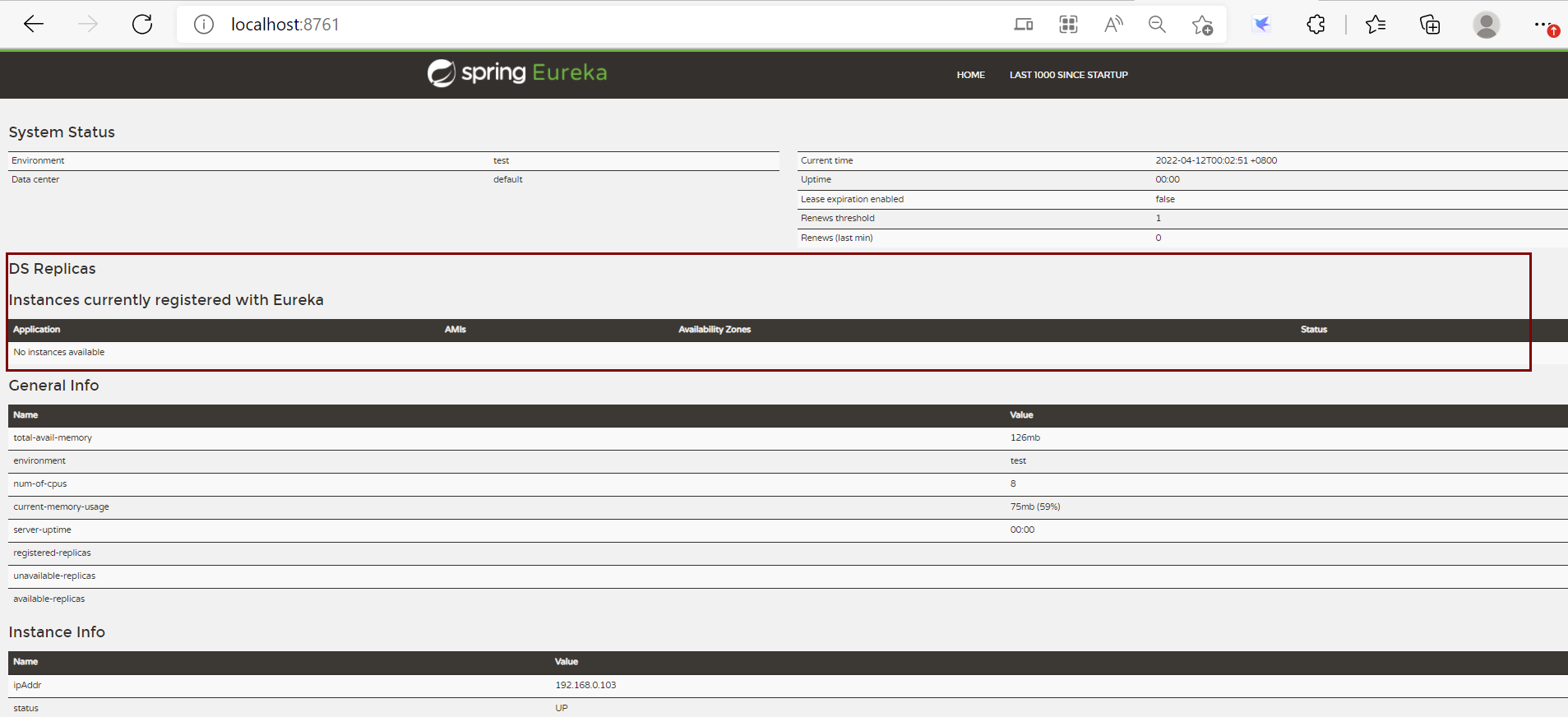Click the System Status heading

[x=62, y=132]
